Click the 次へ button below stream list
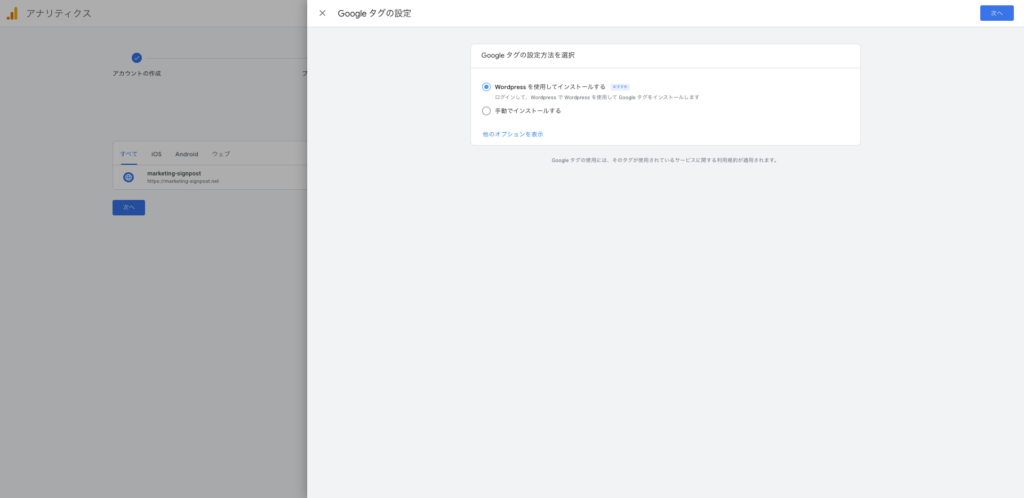The image size is (1024, 498). coord(129,208)
